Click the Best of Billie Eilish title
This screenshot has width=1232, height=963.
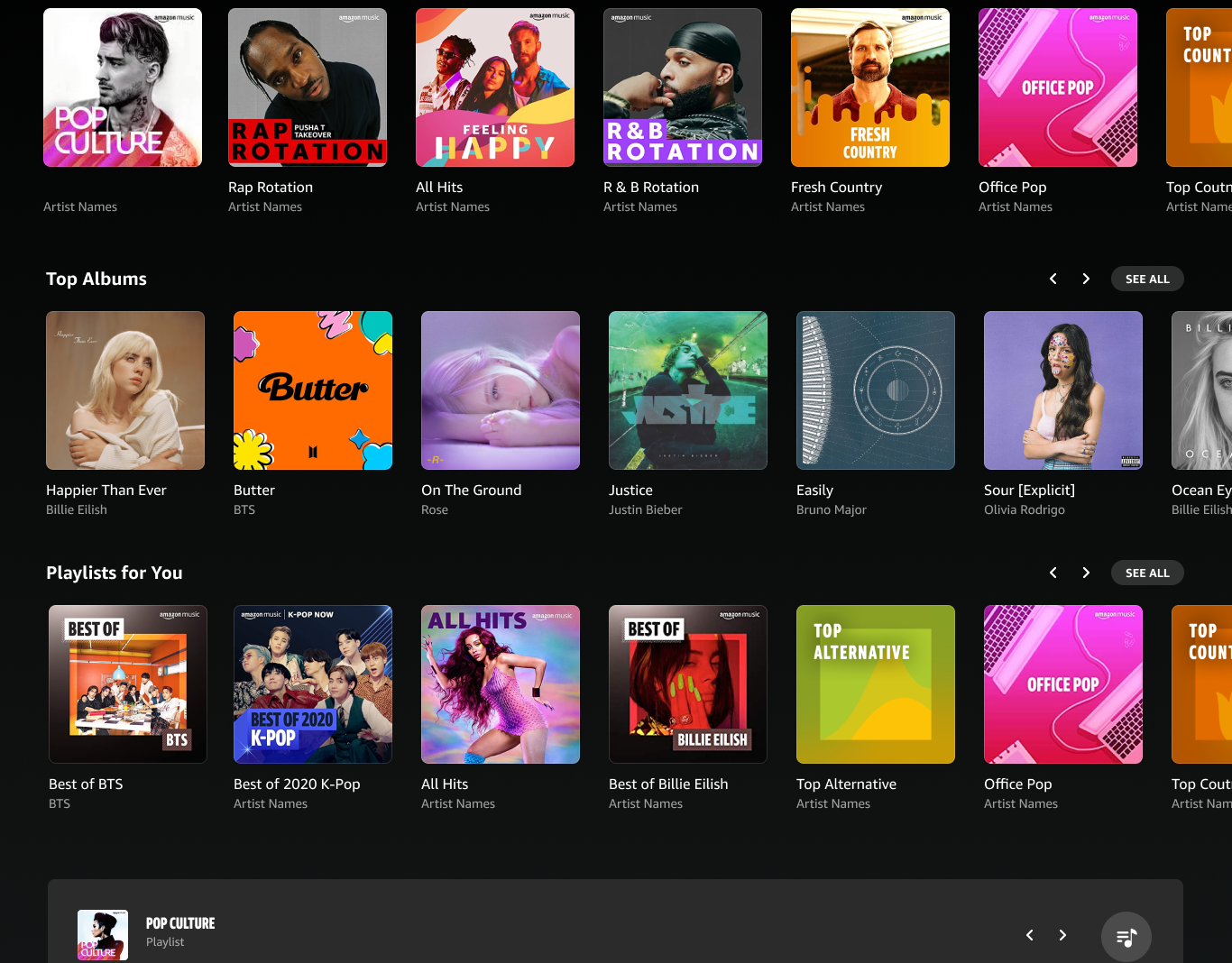[668, 784]
